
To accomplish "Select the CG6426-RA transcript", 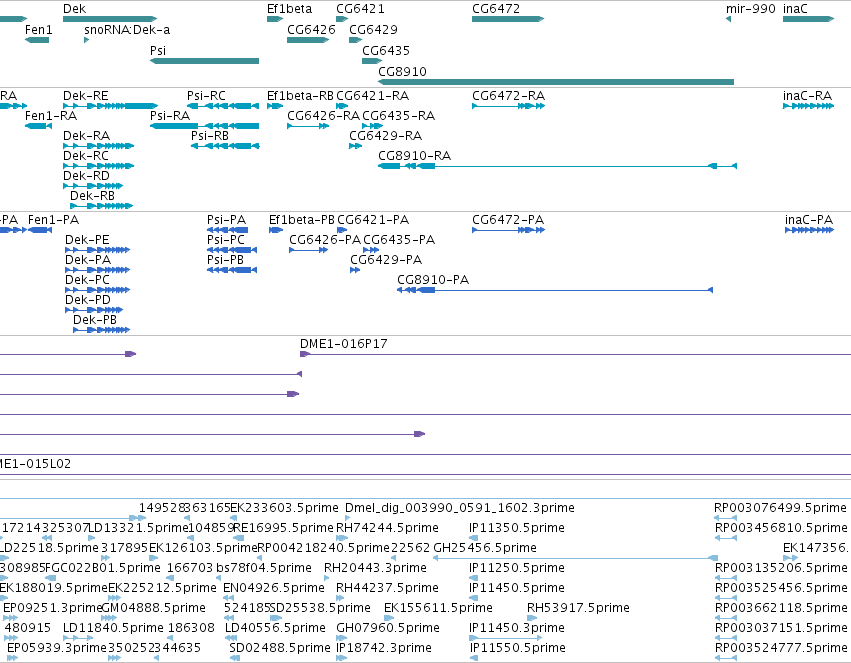I will (308, 126).
